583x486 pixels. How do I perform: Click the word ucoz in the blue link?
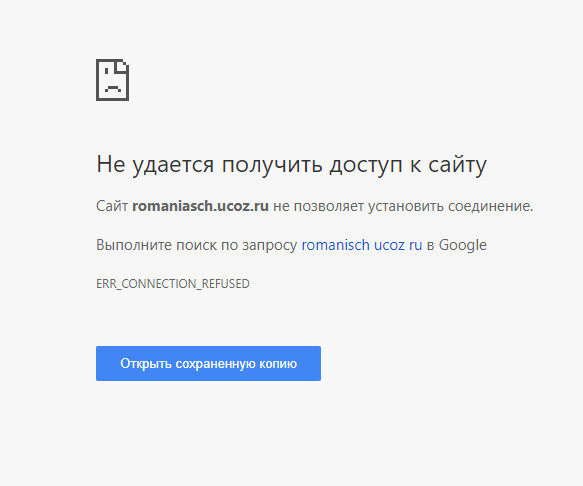389,245
